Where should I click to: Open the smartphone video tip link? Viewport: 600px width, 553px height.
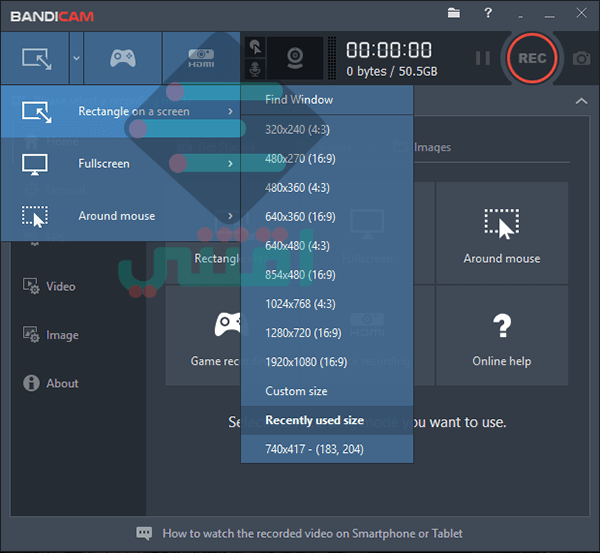pos(313,533)
